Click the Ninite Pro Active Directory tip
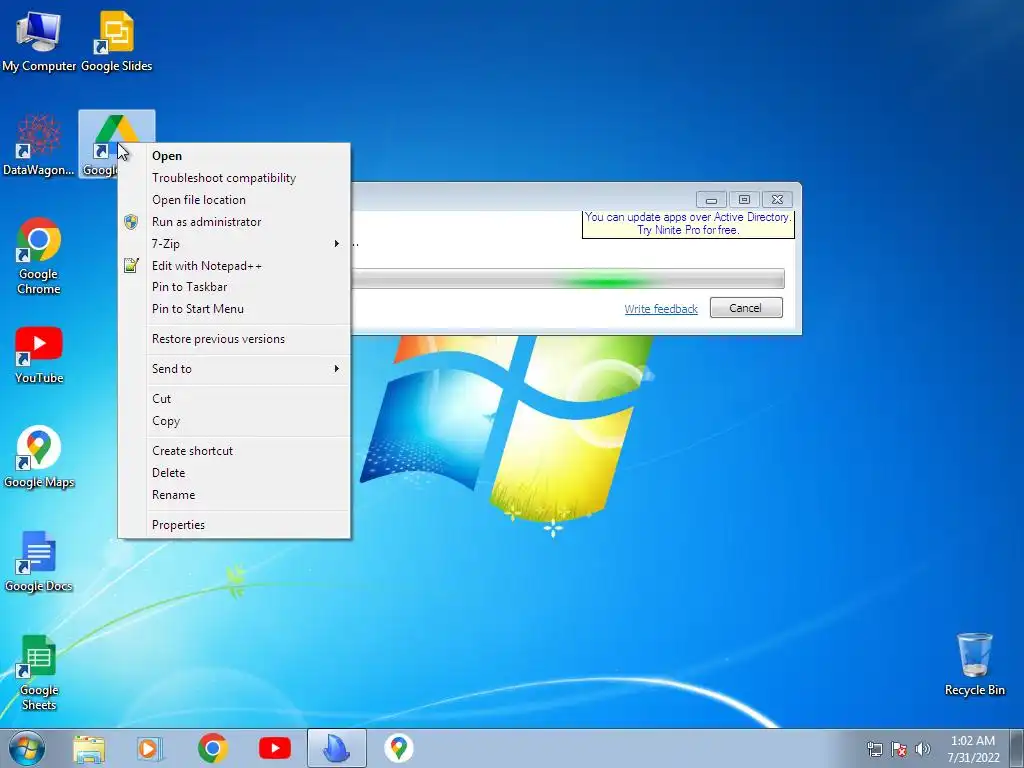The image size is (1024, 768). point(688,223)
